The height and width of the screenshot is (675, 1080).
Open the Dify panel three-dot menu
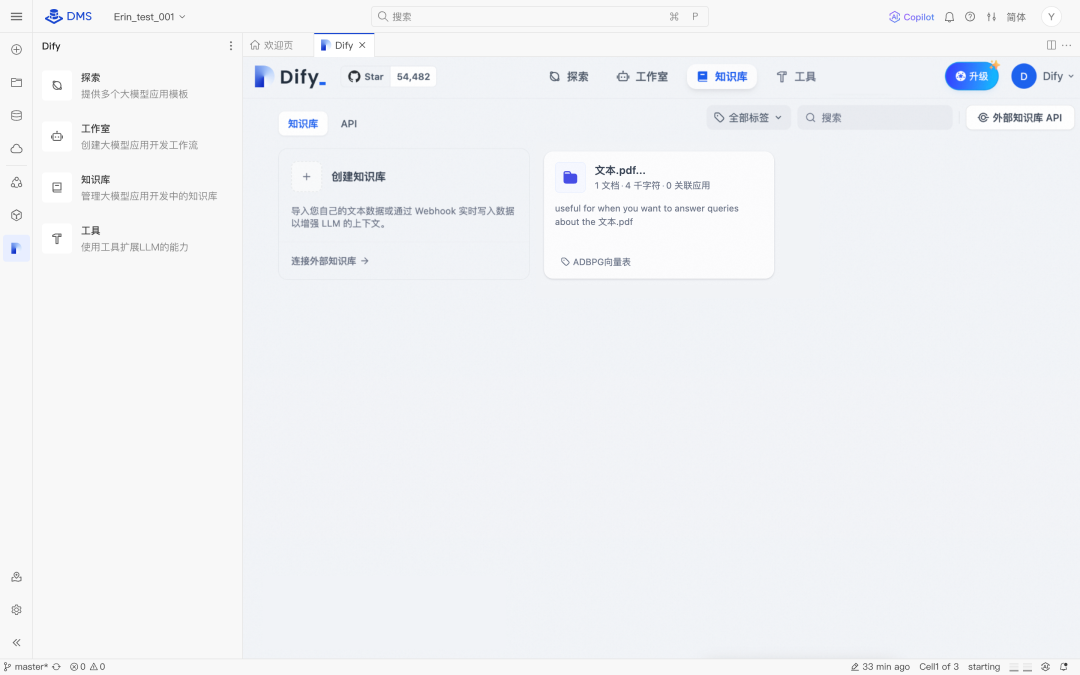(231, 45)
